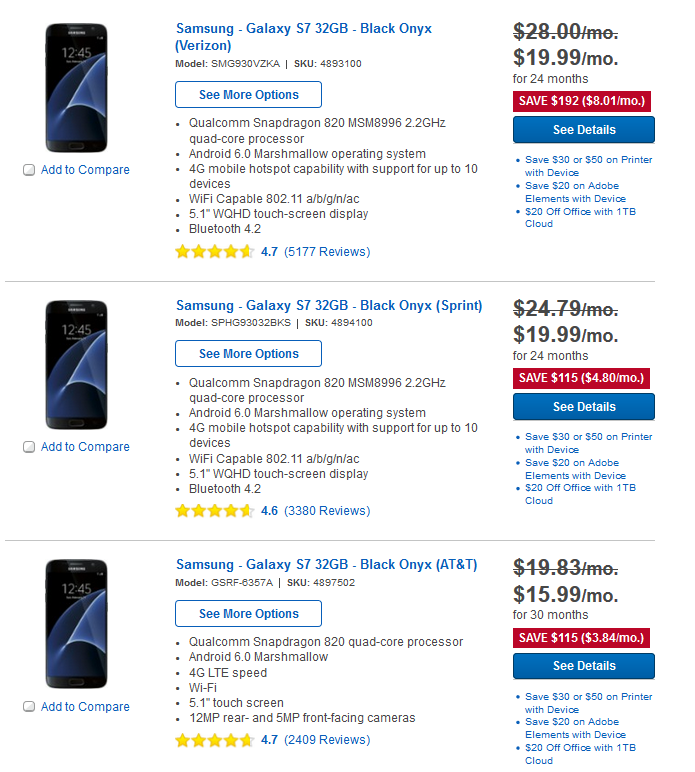Open the Galaxy S7 Black Onyx (Sprint) title link
The width and height of the screenshot is (695, 772).
pyautogui.click(x=329, y=305)
